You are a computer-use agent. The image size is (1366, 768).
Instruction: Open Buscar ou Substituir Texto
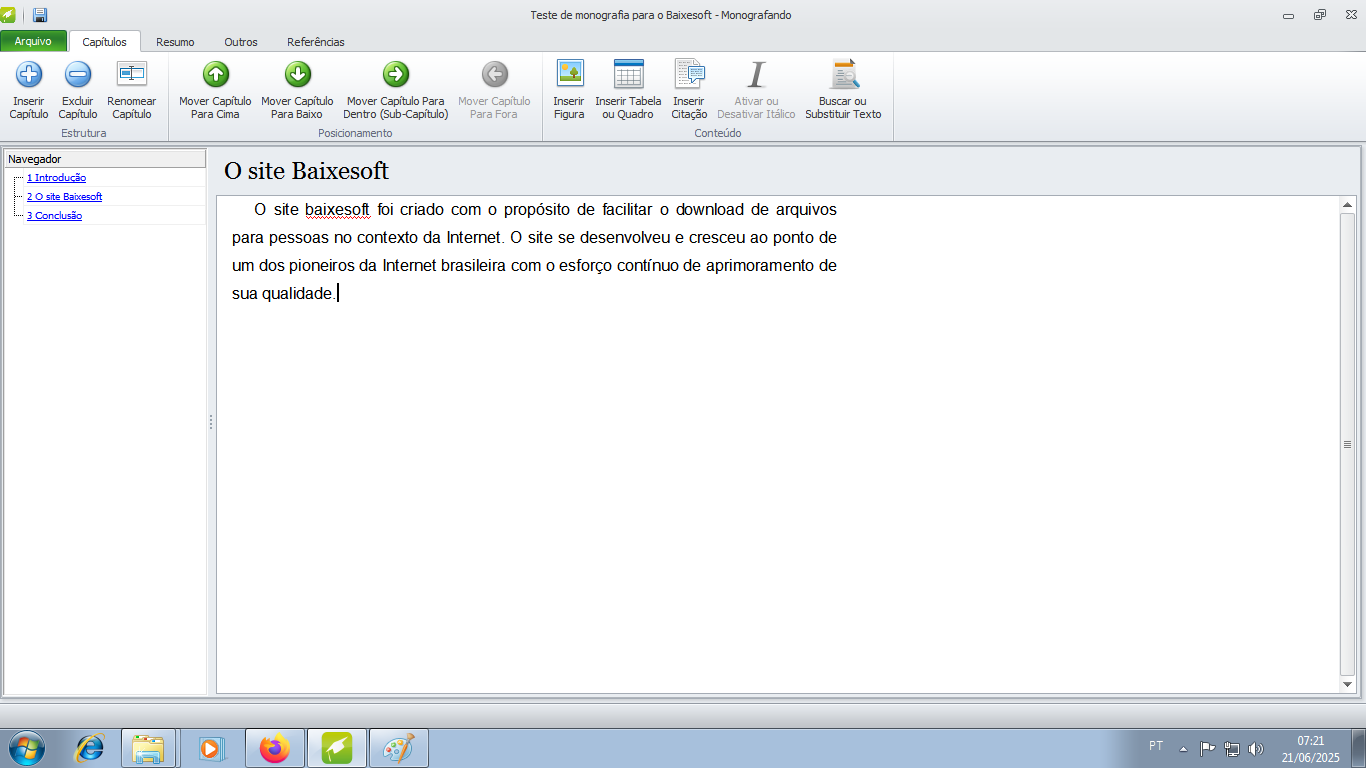(843, 90)
